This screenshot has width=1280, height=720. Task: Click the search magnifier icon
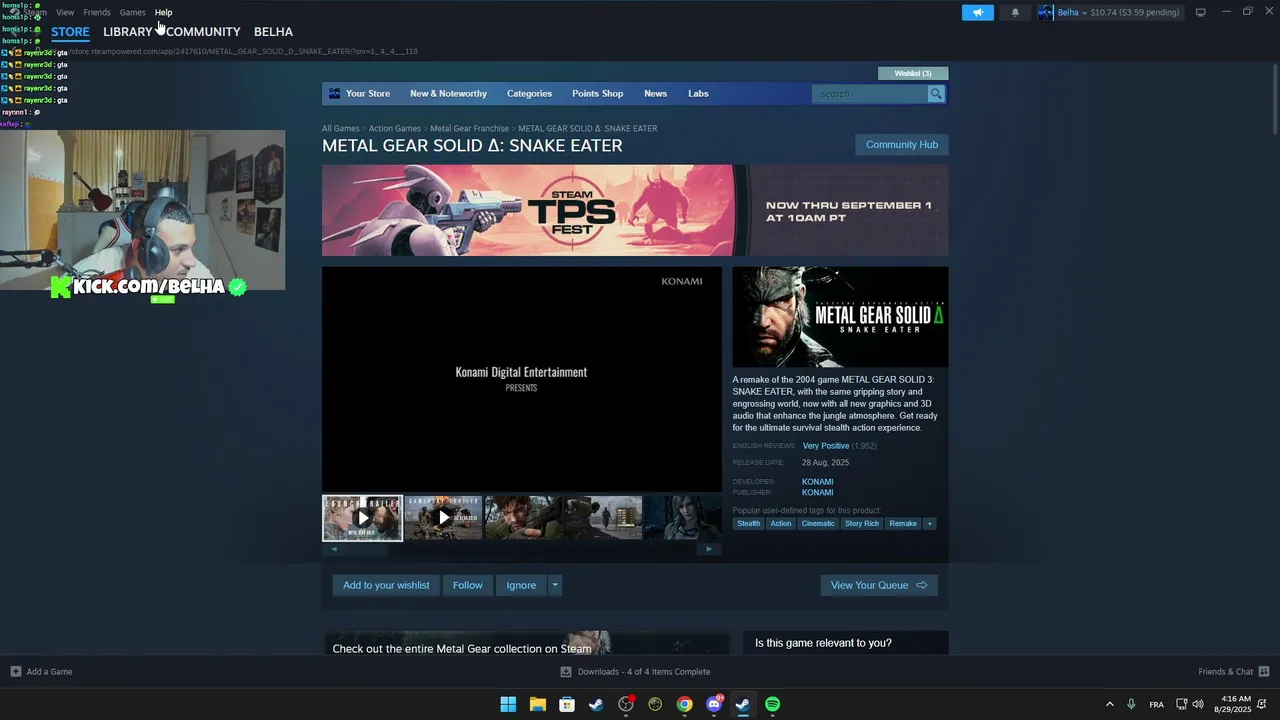tap(936, 94)
